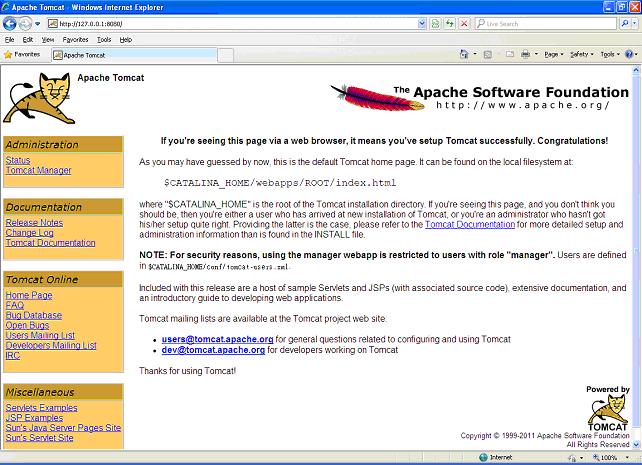
Task: Click the Favorites star button
Action: click(22, 54)
